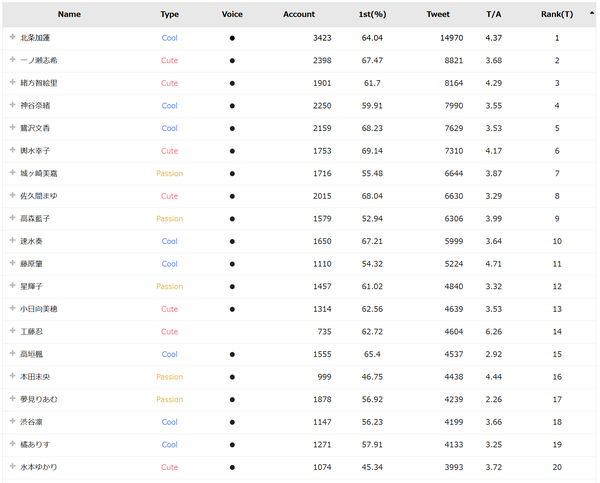Sort table by the Account column
The image size is (600, 483).
299,14
